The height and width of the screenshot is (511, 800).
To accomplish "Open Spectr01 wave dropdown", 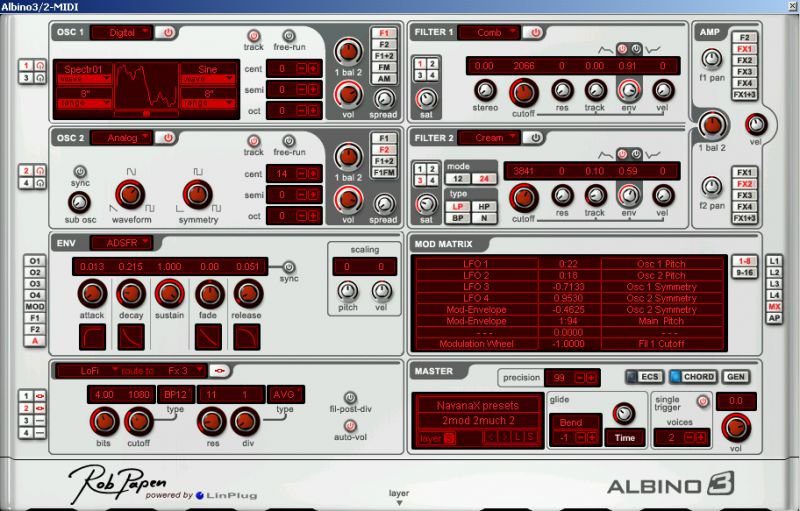I will coord(84,79).
